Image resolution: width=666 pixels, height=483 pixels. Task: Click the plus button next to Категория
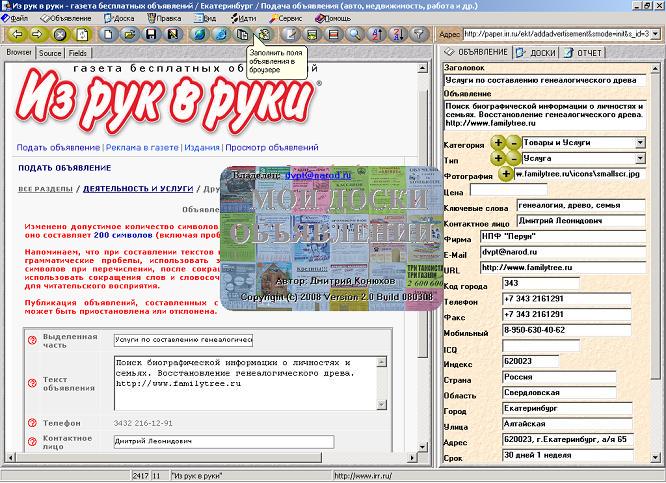[498, 143]
